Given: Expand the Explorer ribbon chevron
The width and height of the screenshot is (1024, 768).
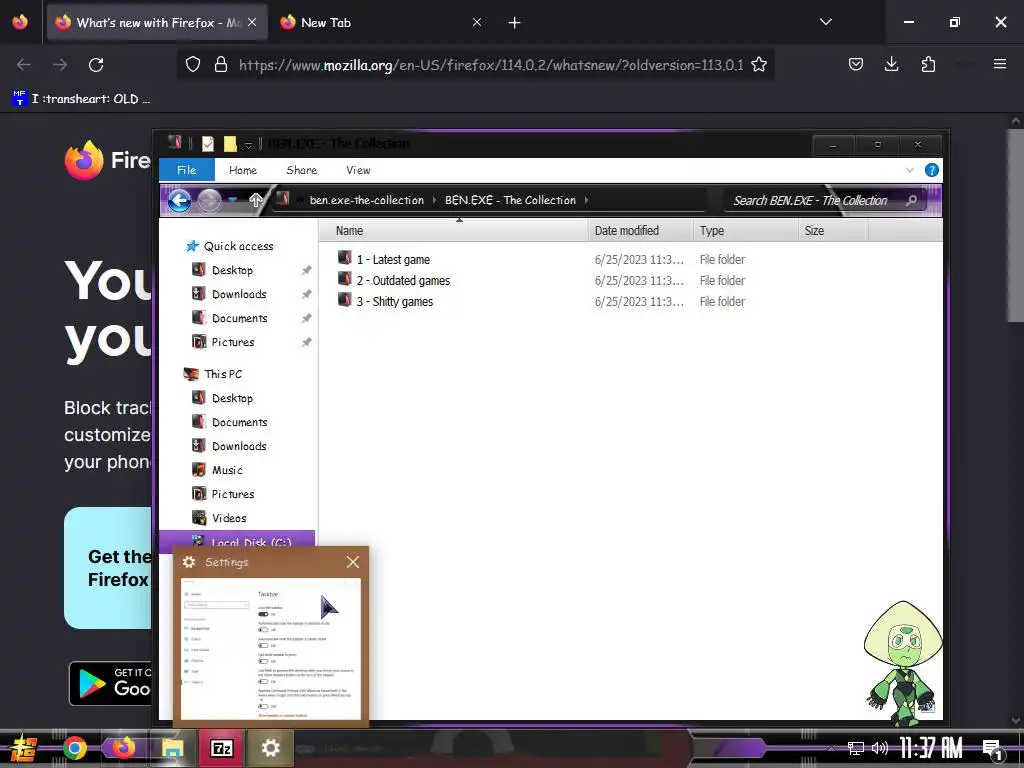Looking at the screenshot, I should (x=910, y=170).
